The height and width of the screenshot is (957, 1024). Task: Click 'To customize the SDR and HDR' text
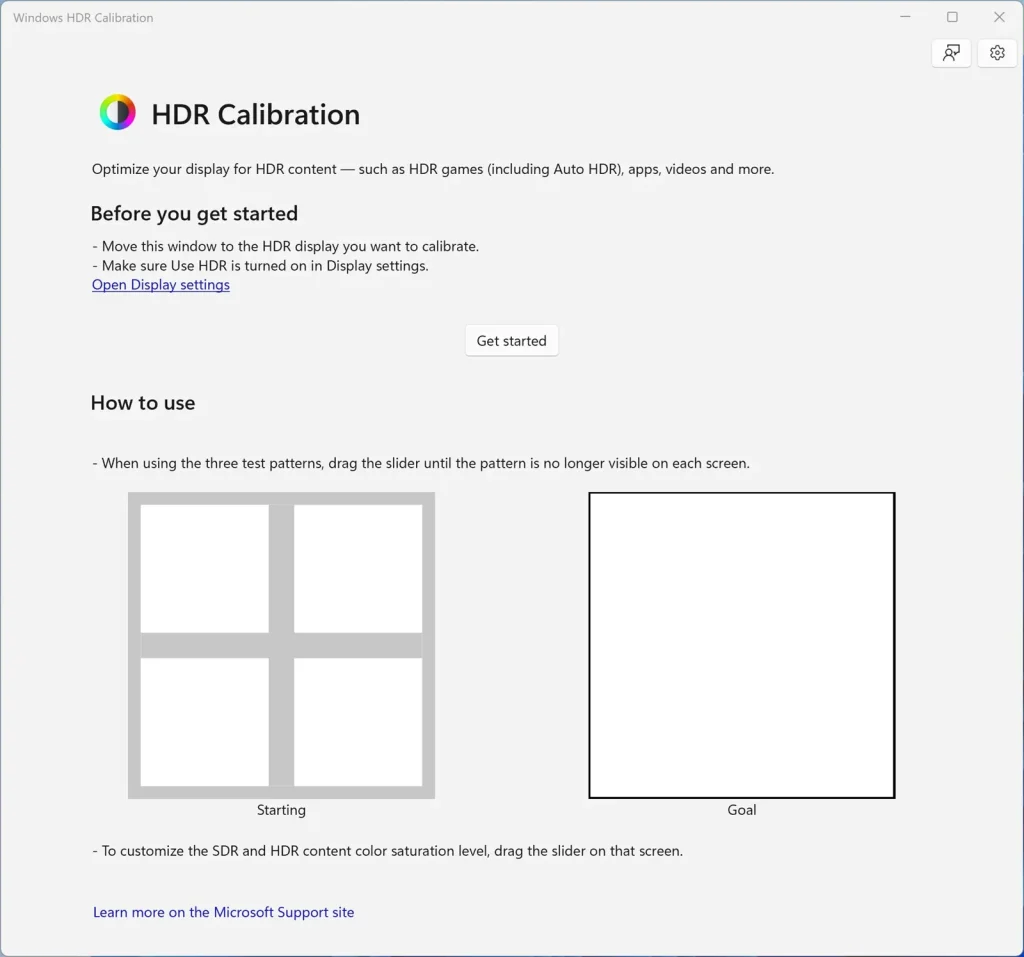[388, 851]
